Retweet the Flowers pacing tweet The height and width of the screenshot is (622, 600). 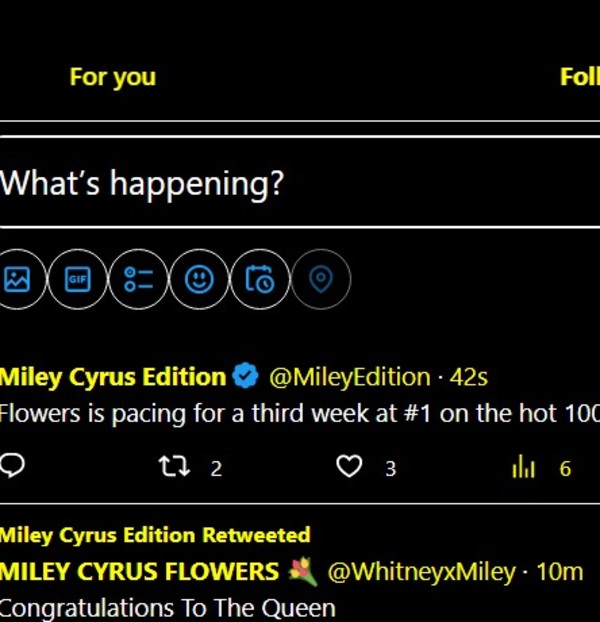point(175,467)
